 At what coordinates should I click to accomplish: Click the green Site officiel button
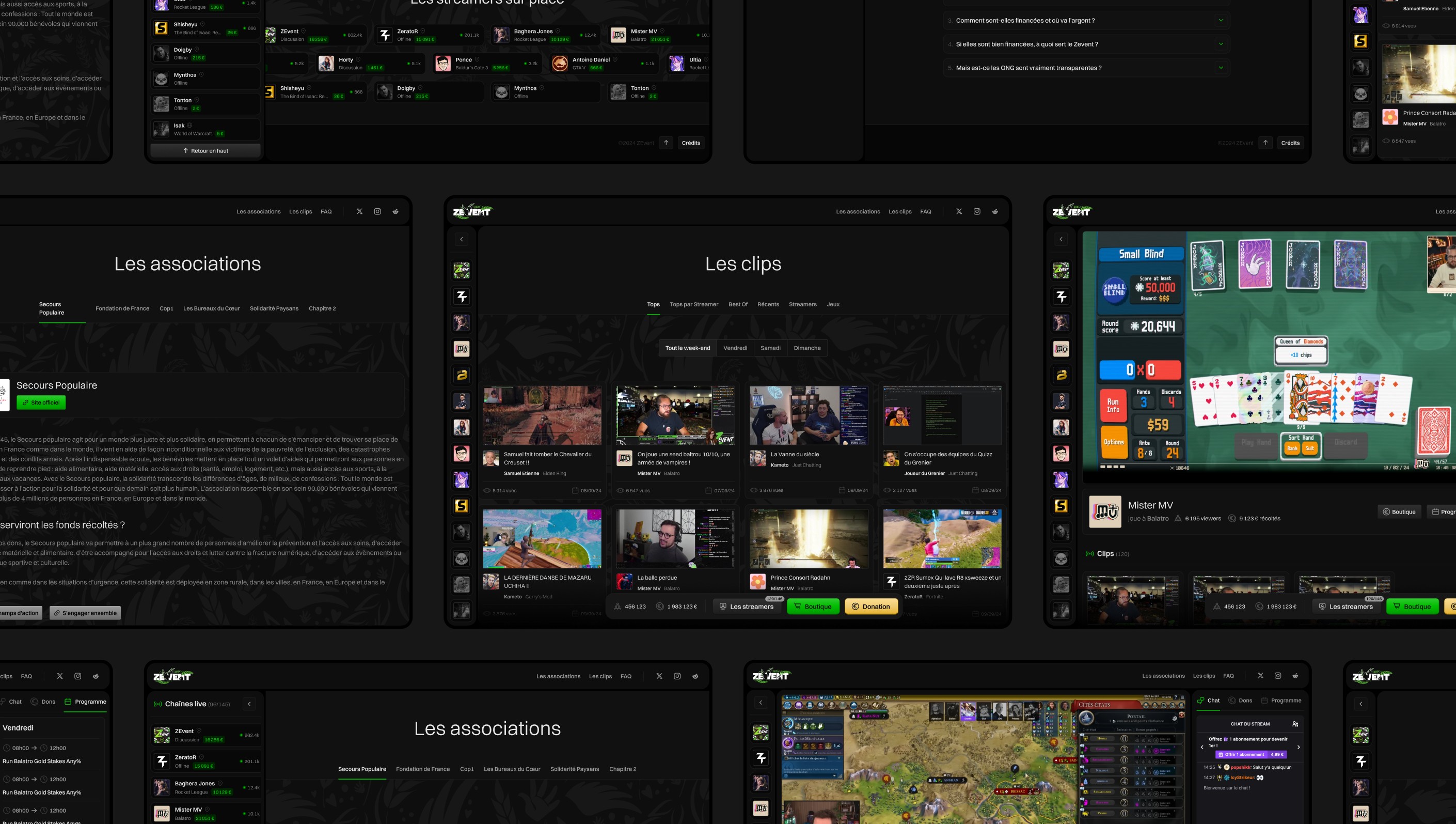(41, 402)
